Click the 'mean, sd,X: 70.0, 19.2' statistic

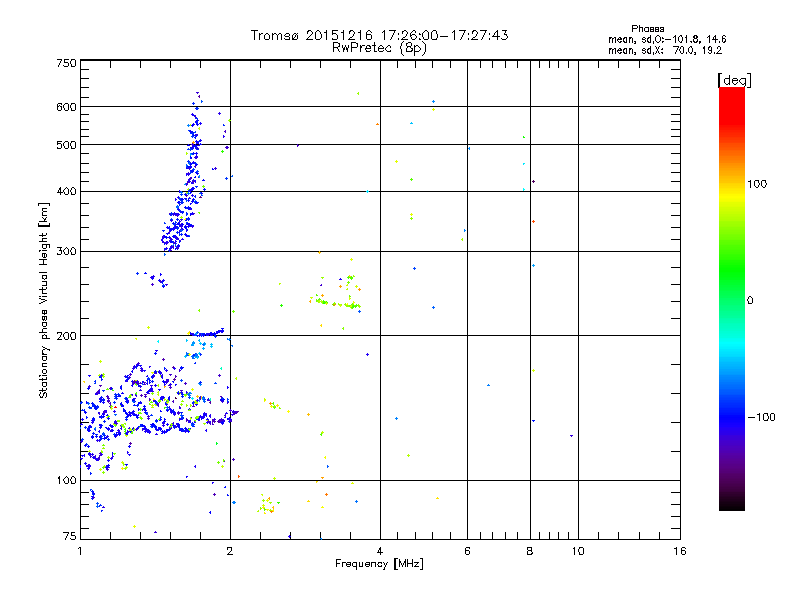click(x=665, y=50)
